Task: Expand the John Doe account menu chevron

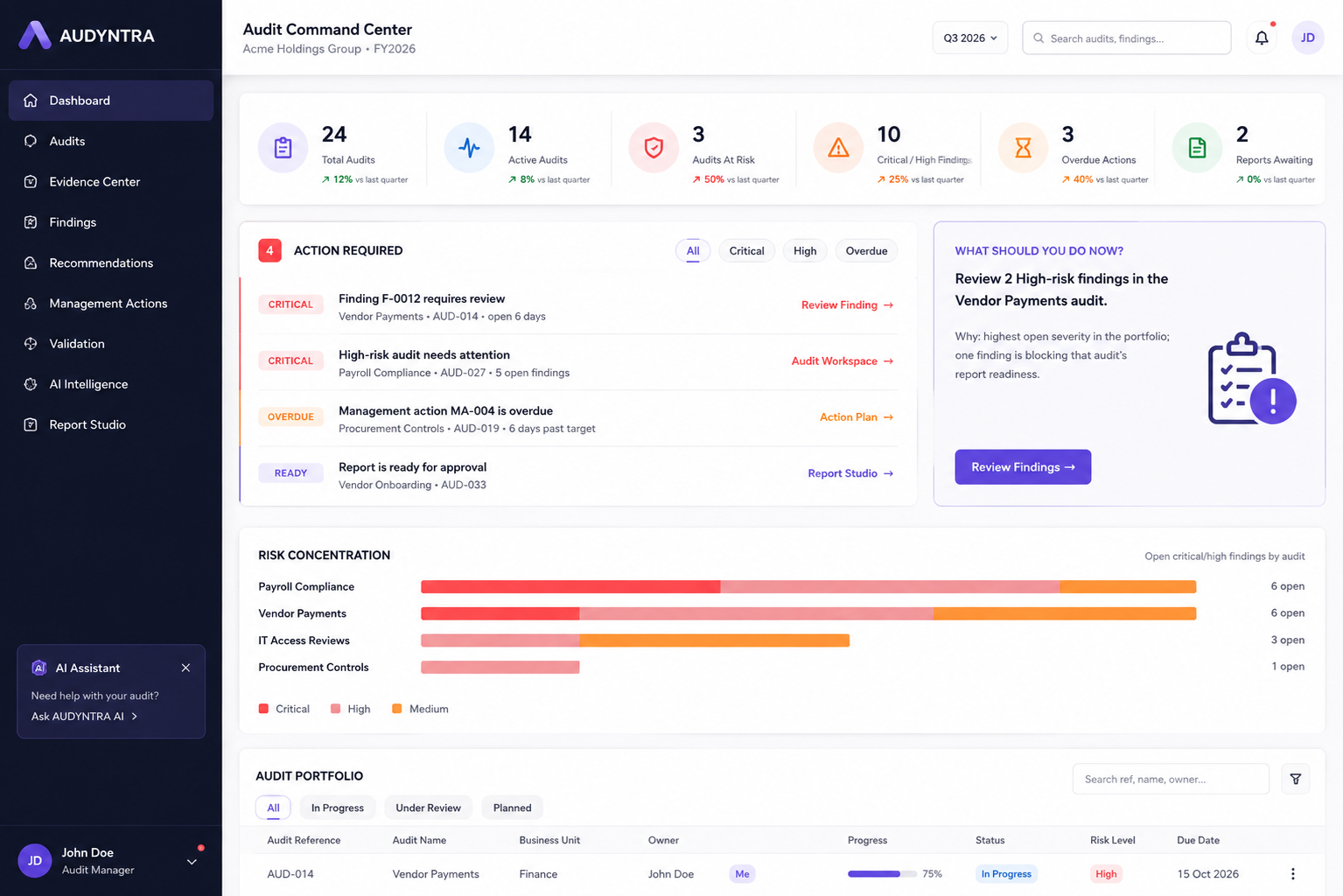Action: tap(192, 862)
